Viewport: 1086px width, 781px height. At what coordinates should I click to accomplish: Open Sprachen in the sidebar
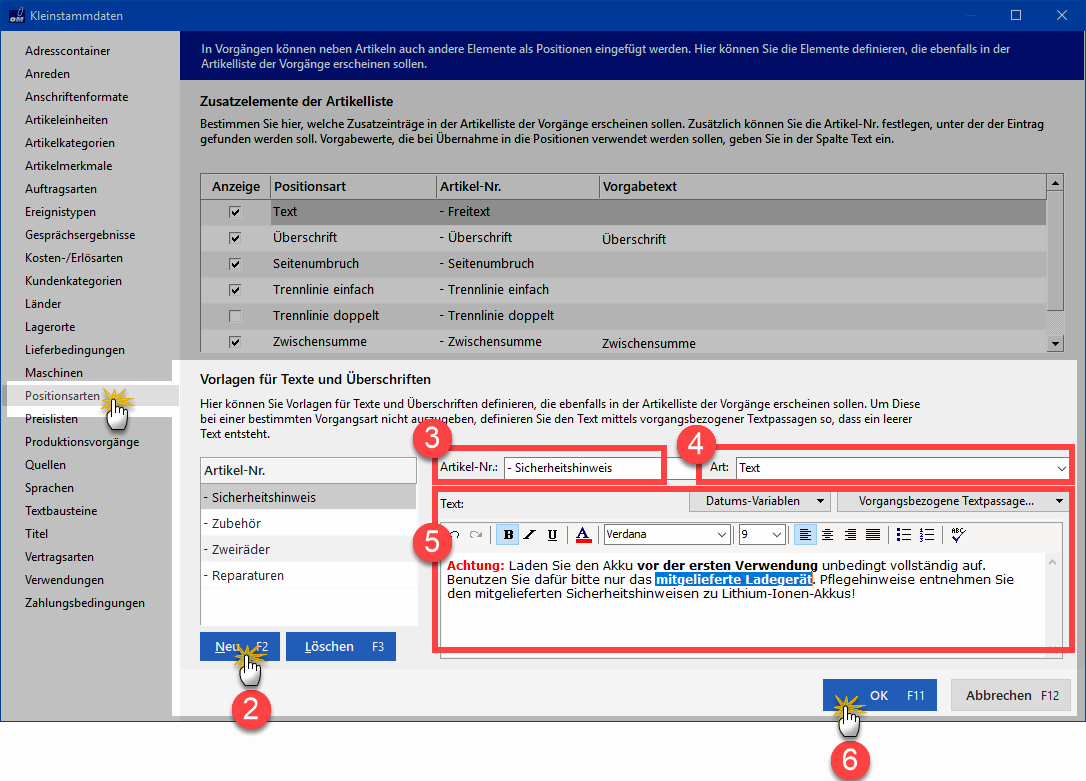[x=49, y=487]
